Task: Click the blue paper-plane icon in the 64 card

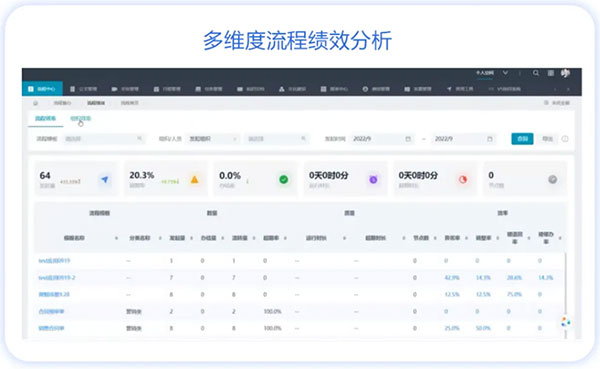Action: pos(104,179)
